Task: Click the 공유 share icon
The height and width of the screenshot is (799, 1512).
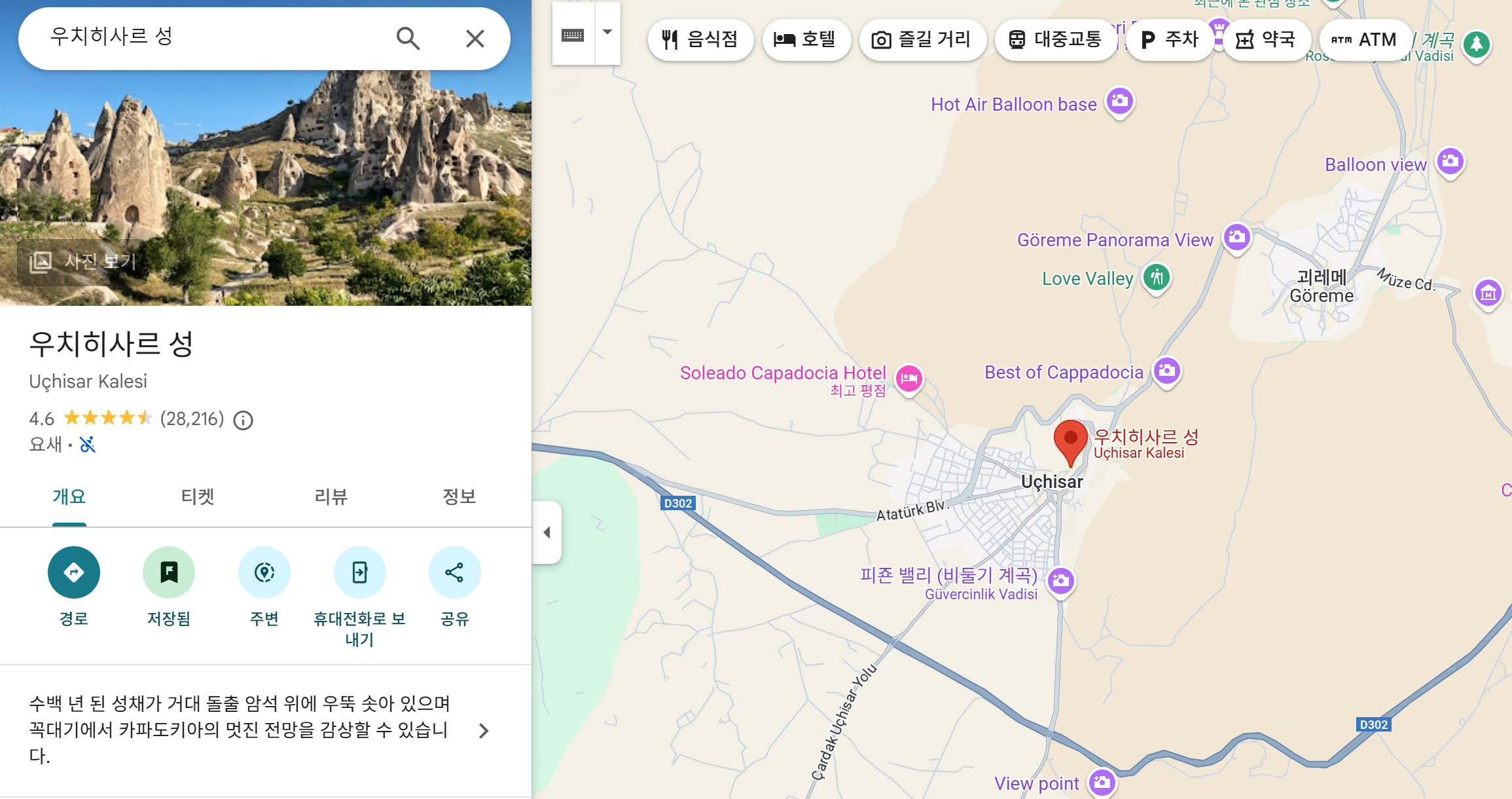Action: (454, 572)
